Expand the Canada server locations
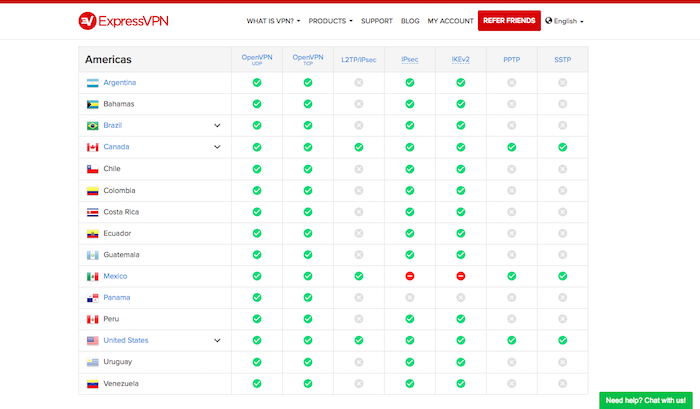Screen dimensions: 700x409 [217, 147]
